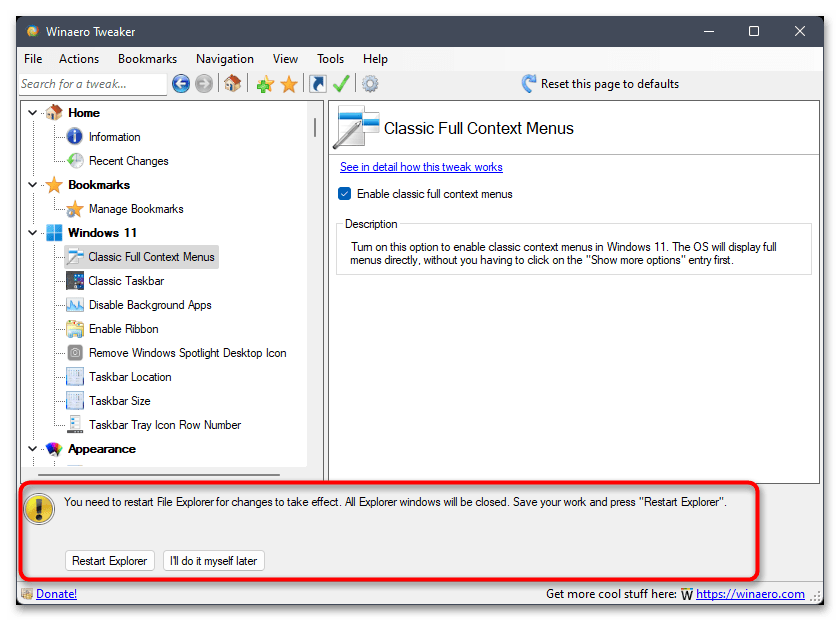This screenshot has width=840, height=621.
Task: Click the green checkmark toolbar icon
Action: pos(341,84)
